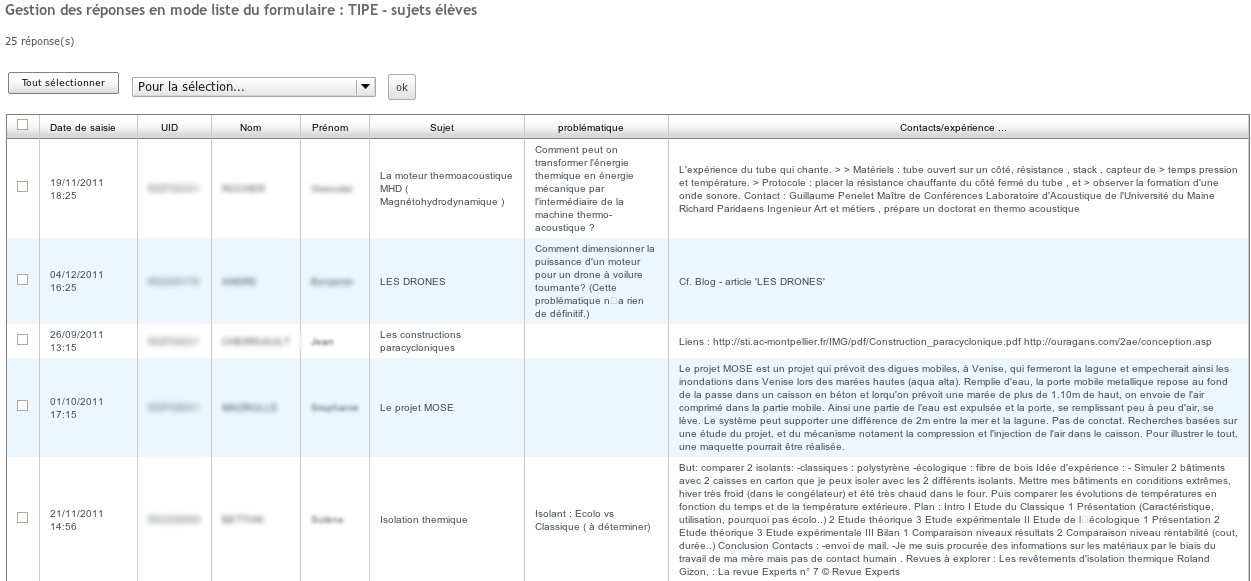Check the 'LES DRONES' row checkbox
Image resolution: width=1251 pixels, height=581 pixels.
[22, 280]
